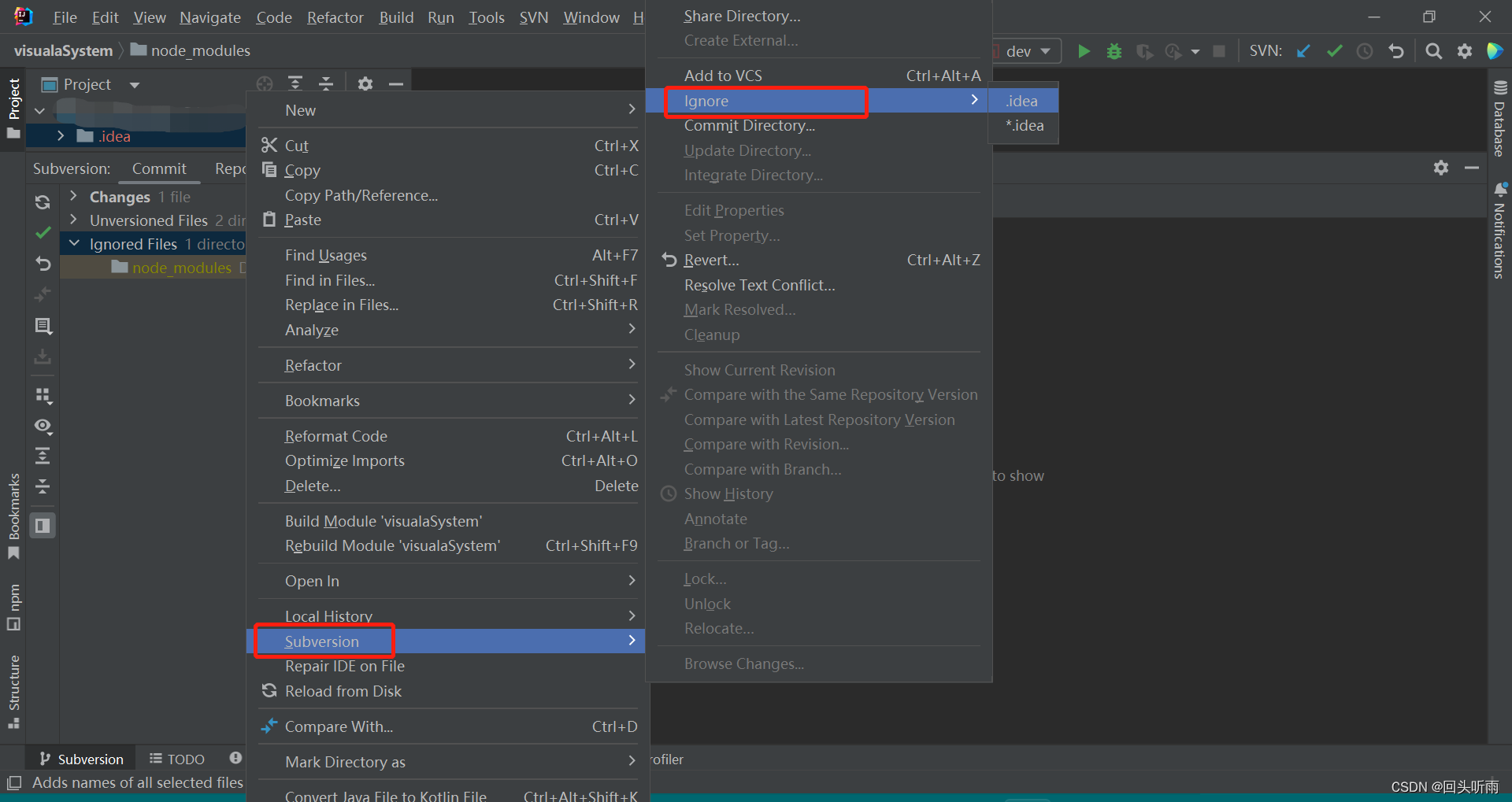This screenshot has height=802, width=1512.
Task: Toggle the Project tool window stripe button
Action: pyautogui.click(x=13, y=108)
